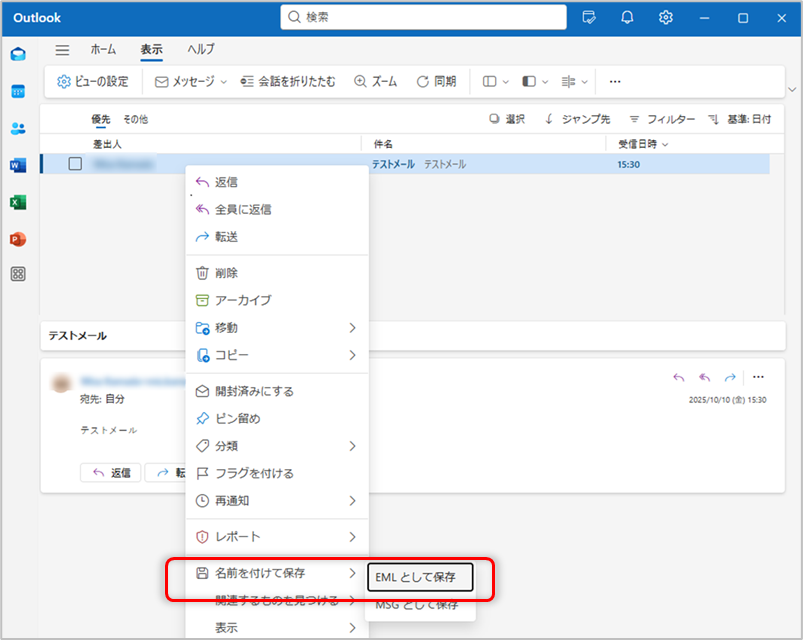The width and height of the screenshot is (803, 640).
Task: Click the フィルター button above message list
Action: tap(661, 119)
